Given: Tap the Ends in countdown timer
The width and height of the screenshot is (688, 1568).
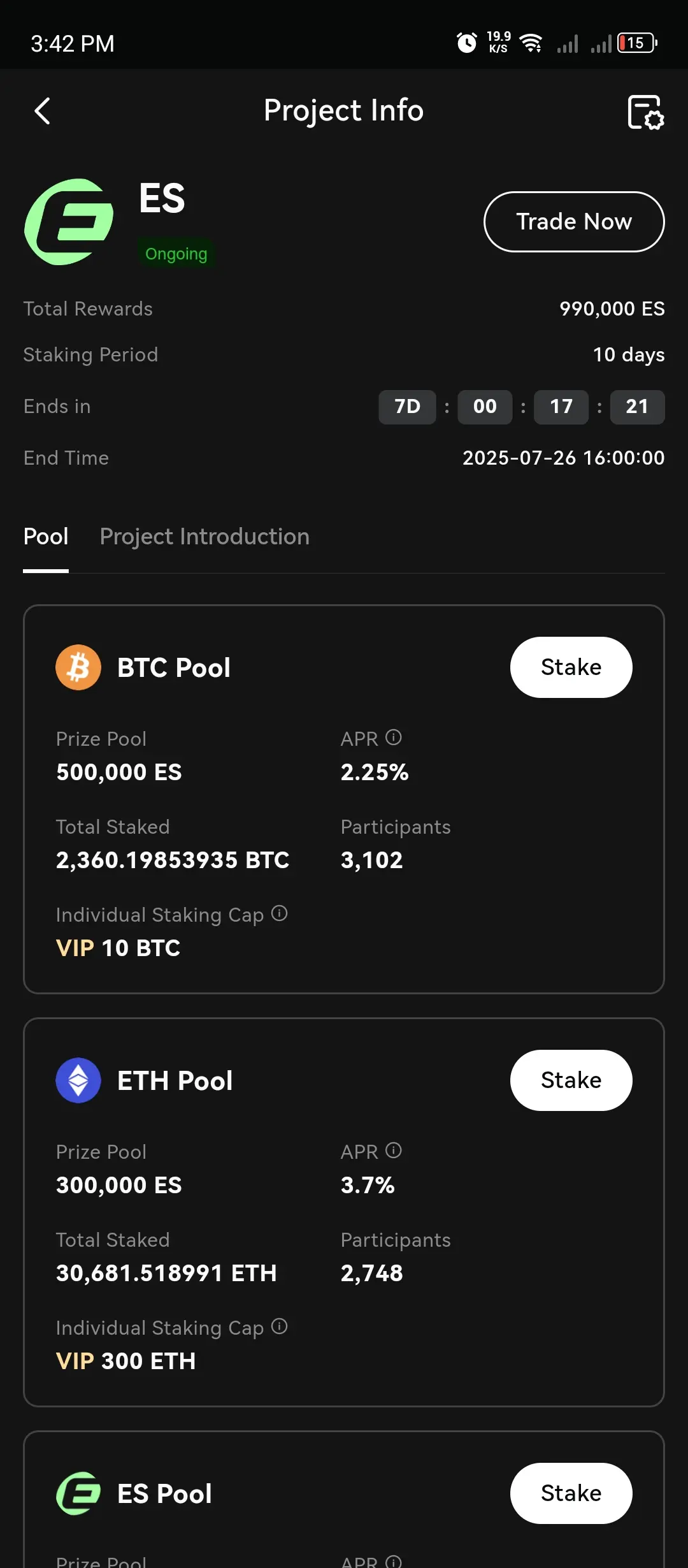Looking at the screenshot, I should pos(521,407).
